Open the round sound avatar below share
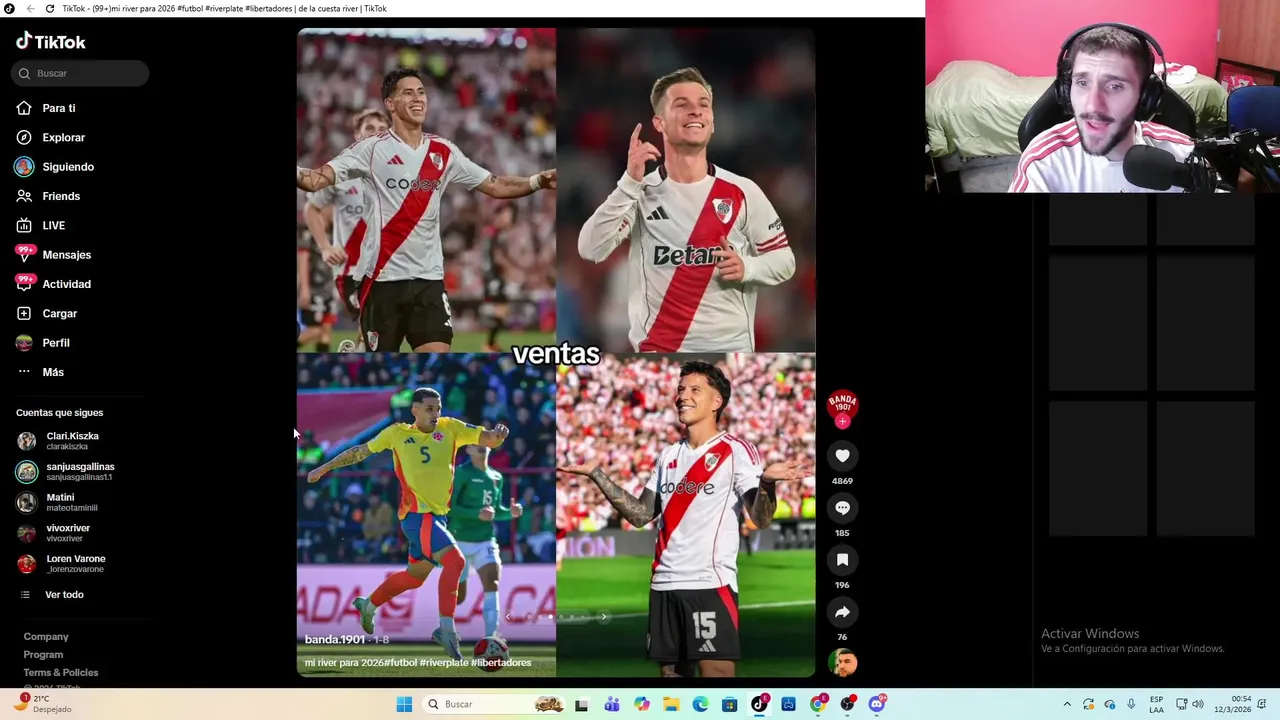This screenshot has height=720, width=1280. (842, 663)
